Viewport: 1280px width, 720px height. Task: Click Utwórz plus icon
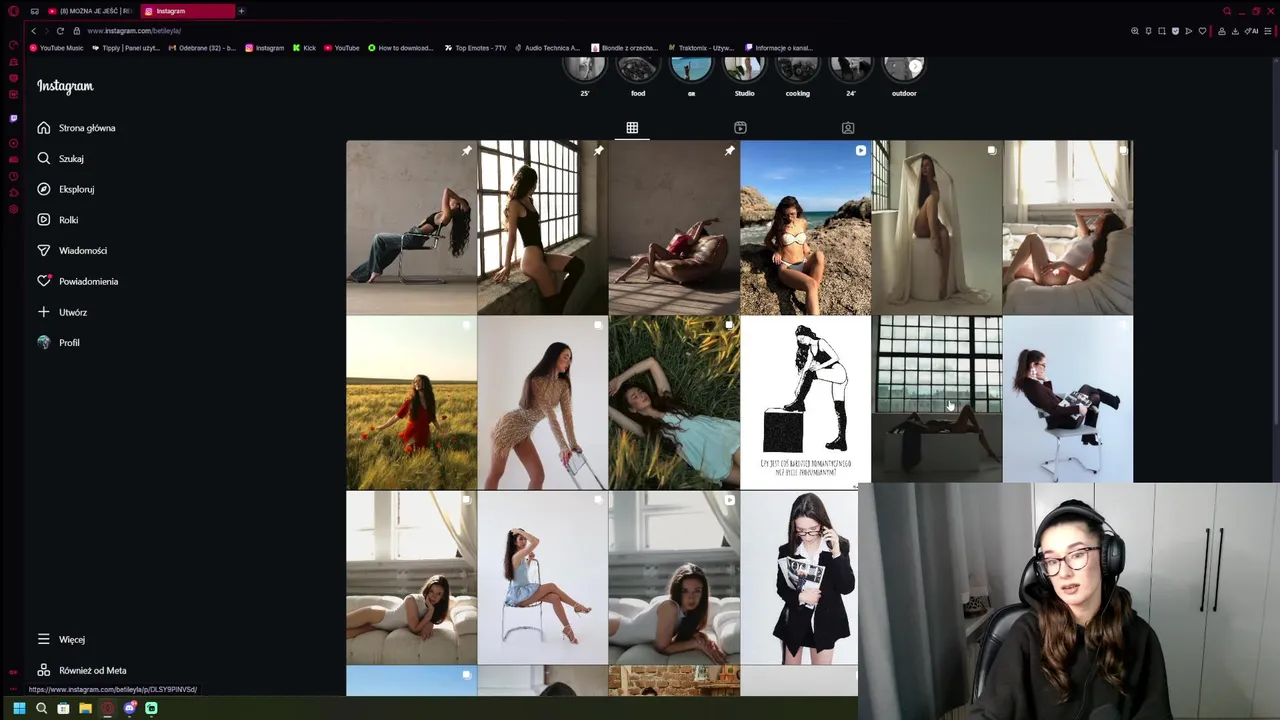(44, 312)
